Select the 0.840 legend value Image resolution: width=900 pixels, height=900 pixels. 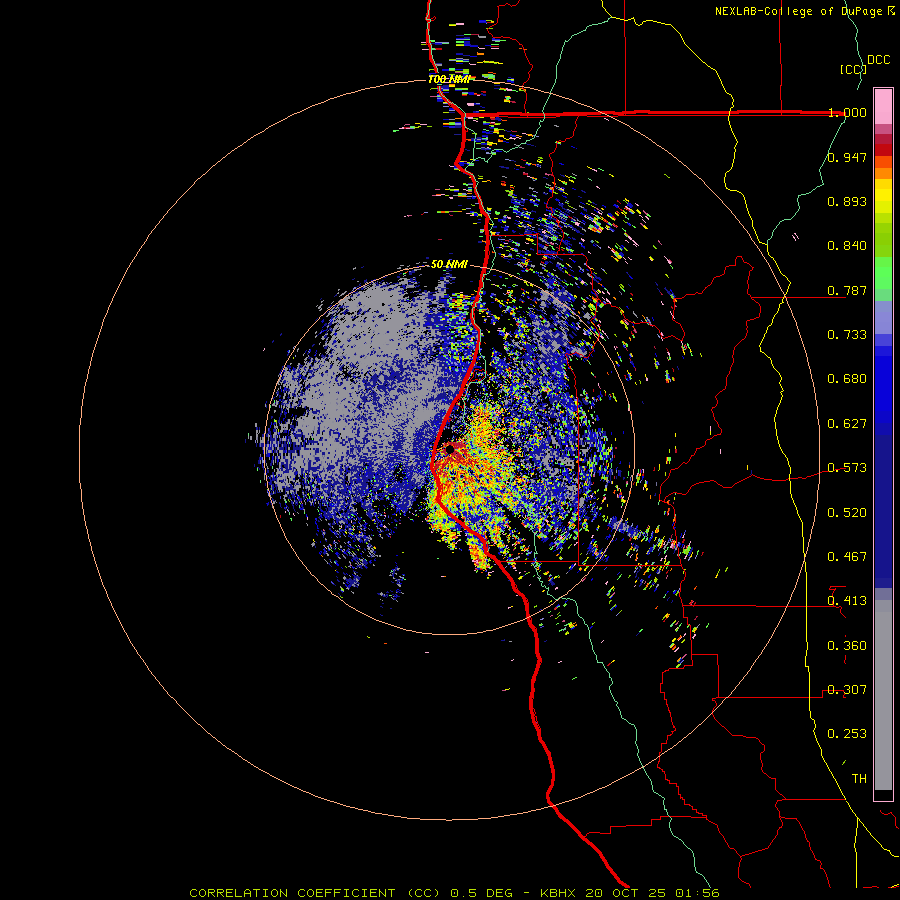pyautogui.click(x=847, y=246)
